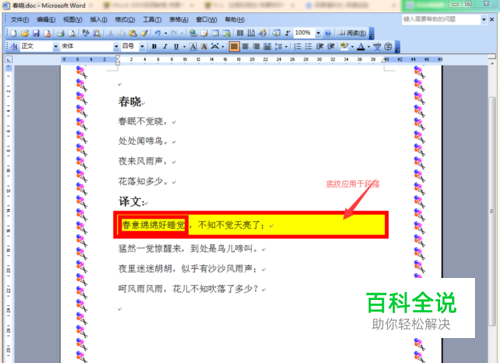Click the poem line 花落知多少
Viewport: 500px width, 363px height.
click(x=143, y=181)
